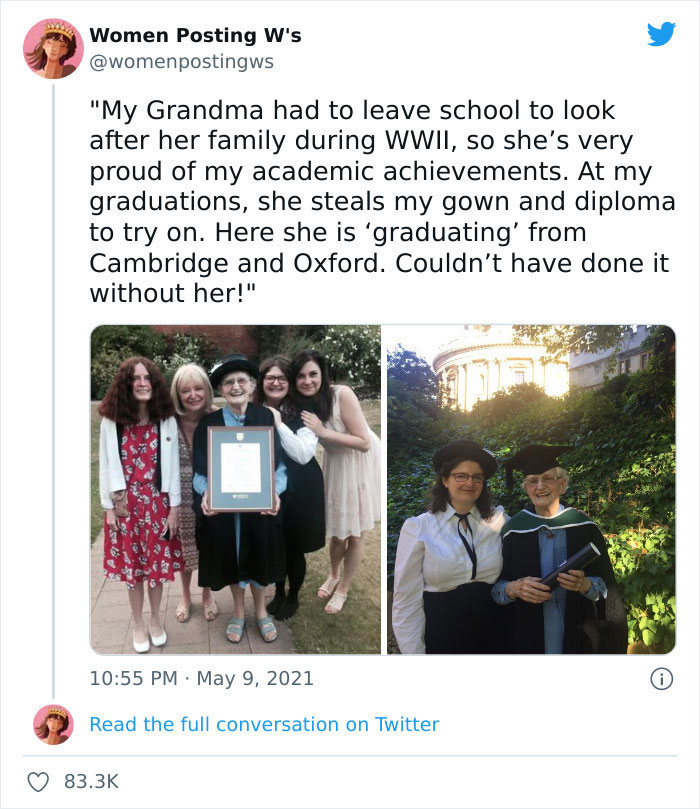Click the @womenpostingws handle
The height and width of the screenshot is (809, 700).
pyautogui.click(x=181, y=61)
